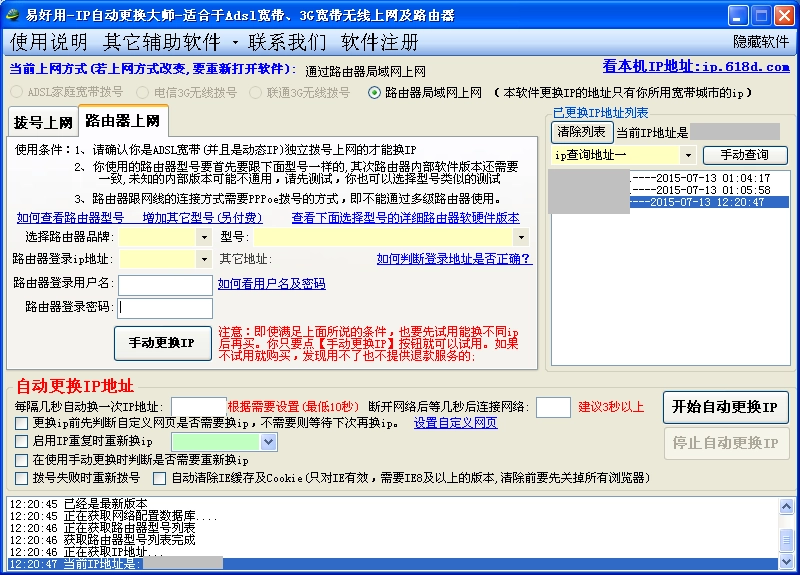
Task: Expand the router 型号 dropdown
Action: pyautogui.click(x=521, y=237)
